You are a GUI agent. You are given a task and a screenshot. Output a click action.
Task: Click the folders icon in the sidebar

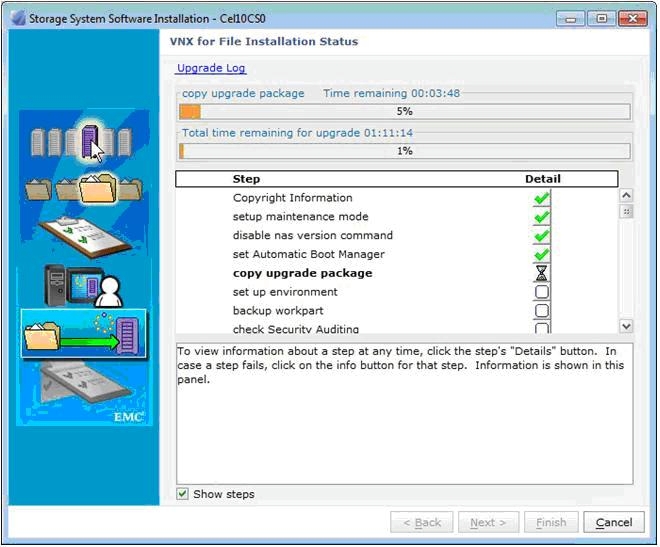(83, 190)
